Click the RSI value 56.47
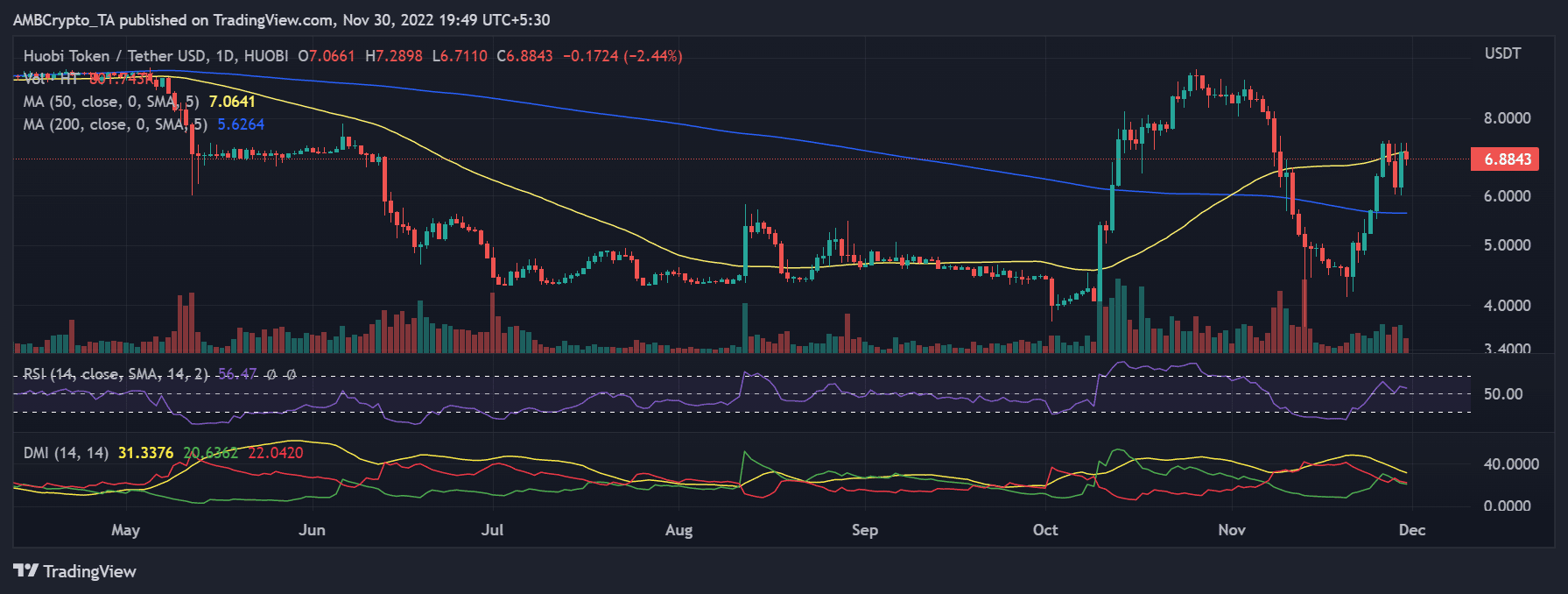Image resolution: width=1568 pixels, height=594 pixels. [x=237, y=374]
